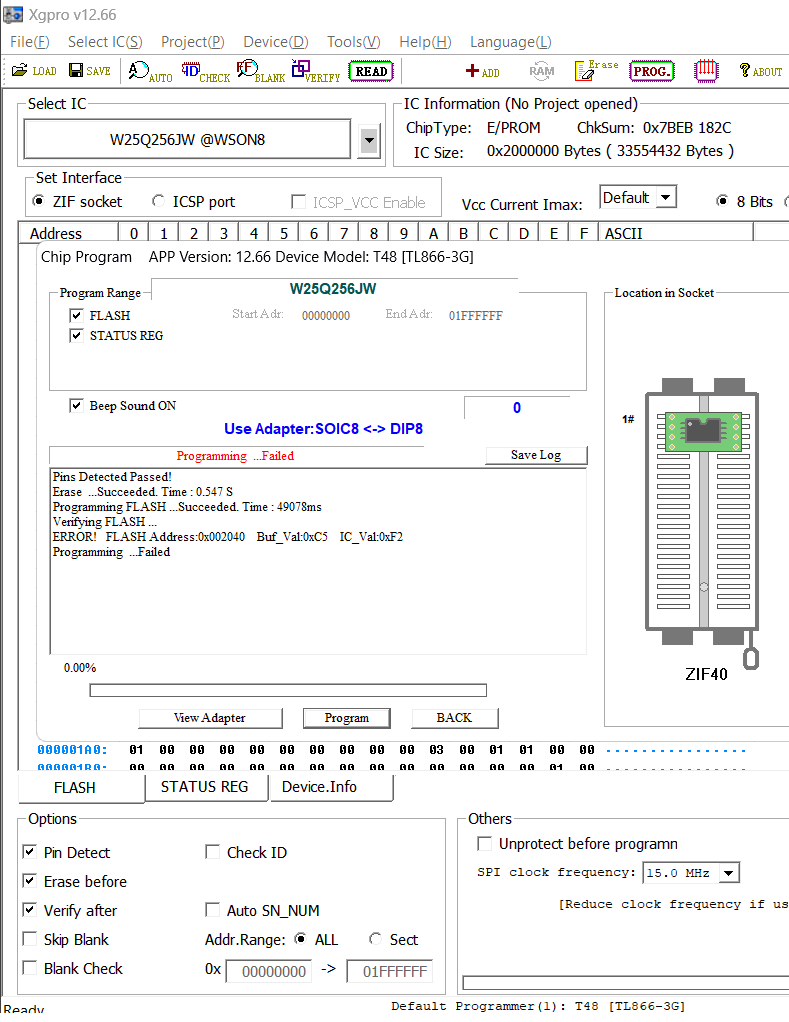Click the ChkSum 0x7BEB 182C value
This screenshot has height=1022, width=789.
(687, 128)
